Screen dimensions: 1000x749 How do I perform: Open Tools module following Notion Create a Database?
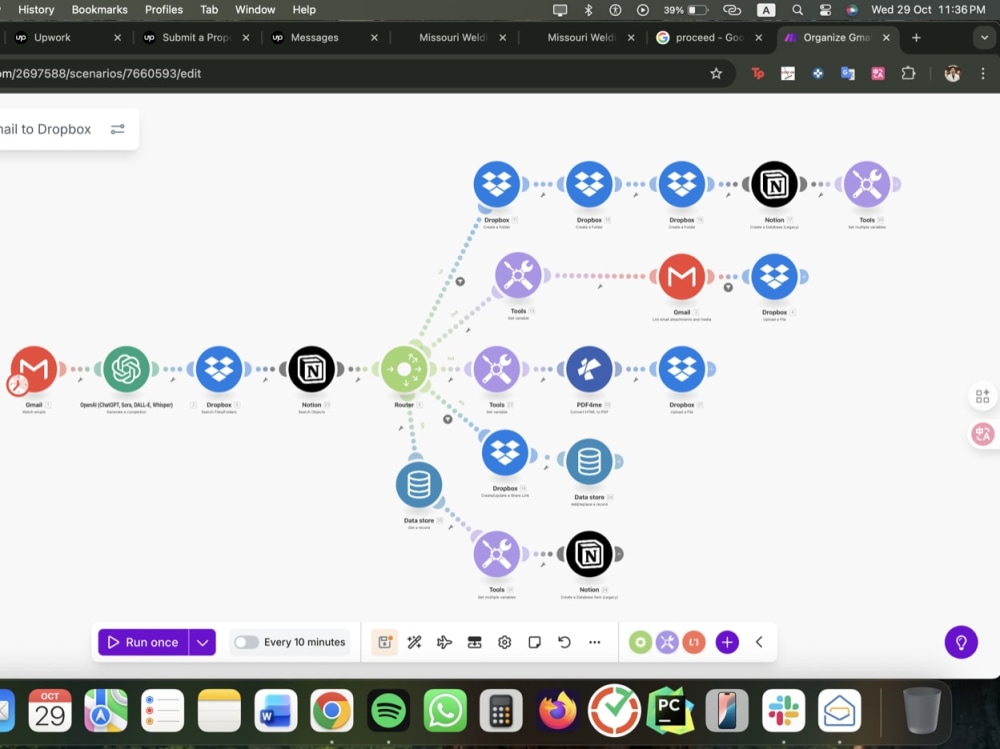(867, 184)
